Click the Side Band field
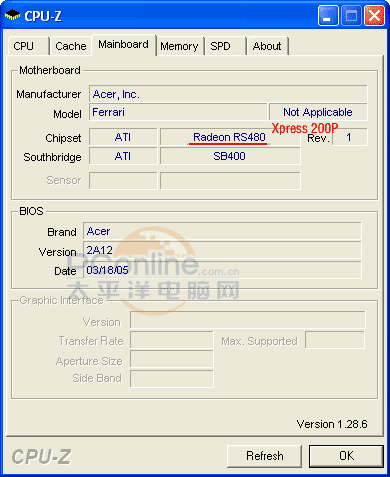Image resolution: width=390 pixels, height=477 pixels. click(172, 379)
